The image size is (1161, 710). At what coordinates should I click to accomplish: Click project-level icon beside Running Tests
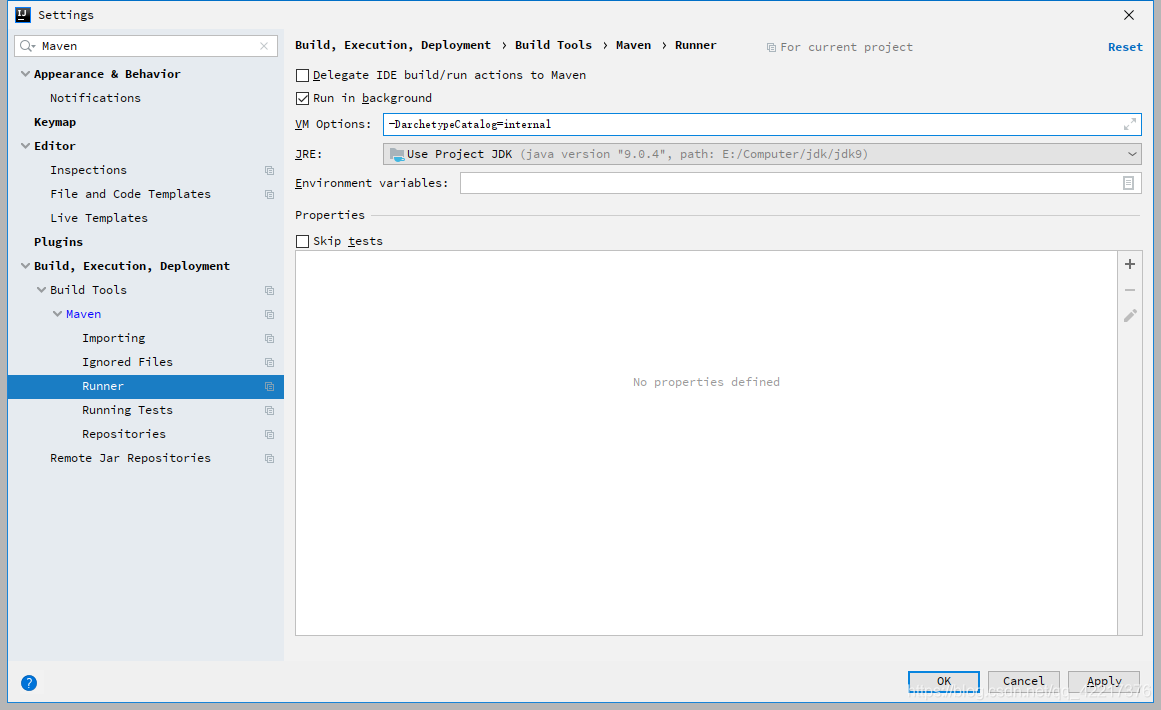pos(270,410)
